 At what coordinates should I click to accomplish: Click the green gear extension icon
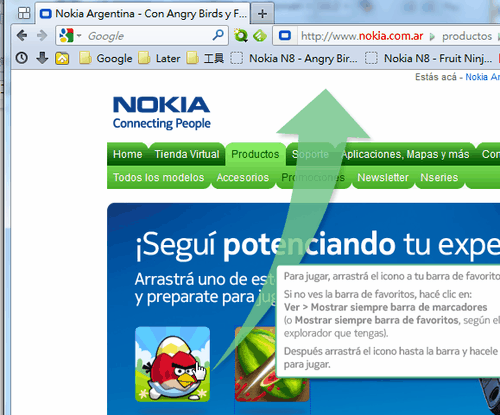click(240, 35)
